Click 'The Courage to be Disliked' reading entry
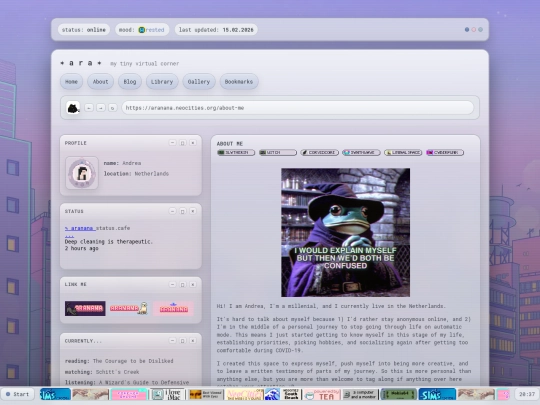540x405 pixels. [133, 361]
